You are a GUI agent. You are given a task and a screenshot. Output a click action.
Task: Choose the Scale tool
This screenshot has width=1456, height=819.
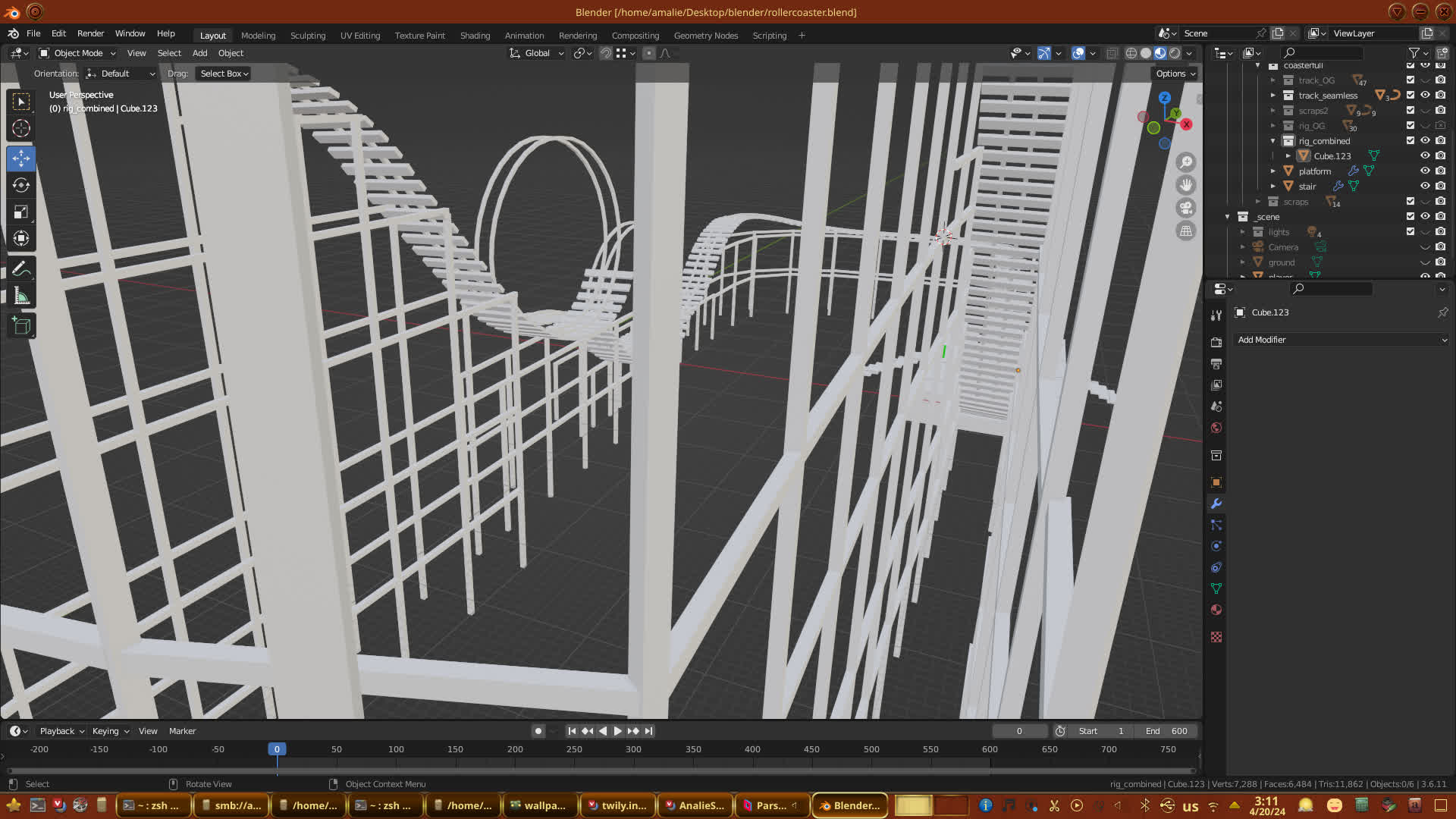[21, 212]
